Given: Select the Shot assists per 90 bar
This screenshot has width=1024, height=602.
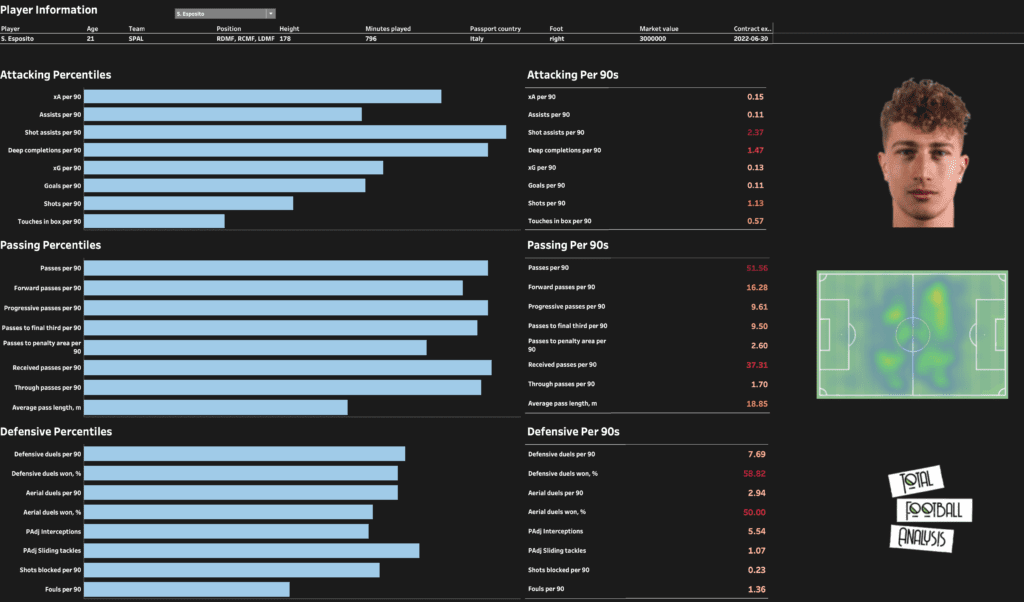Looking at the screenshot, I should click(295, 132).
